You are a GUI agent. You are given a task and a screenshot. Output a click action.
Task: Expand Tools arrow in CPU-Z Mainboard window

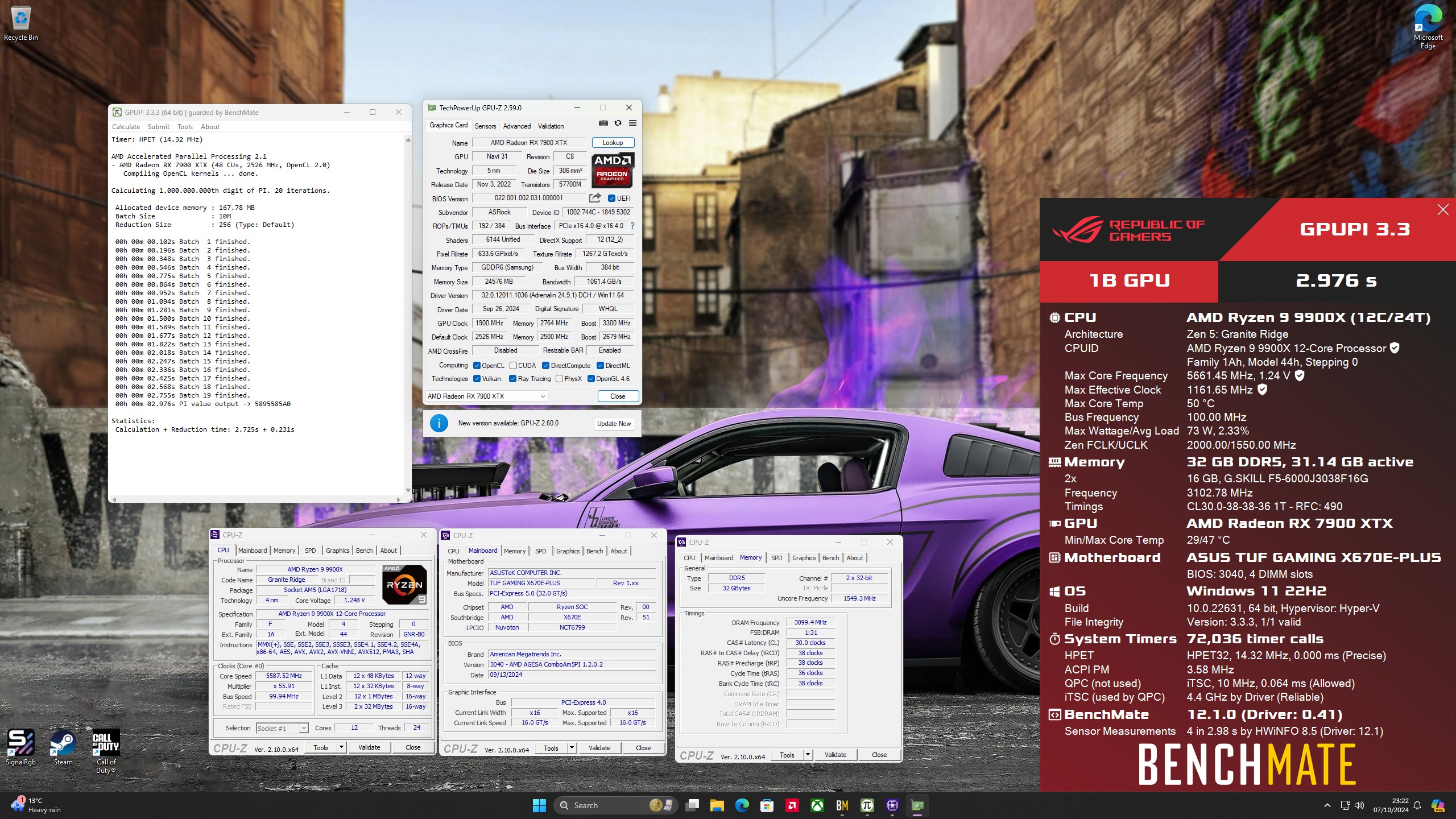coord(572,748)
